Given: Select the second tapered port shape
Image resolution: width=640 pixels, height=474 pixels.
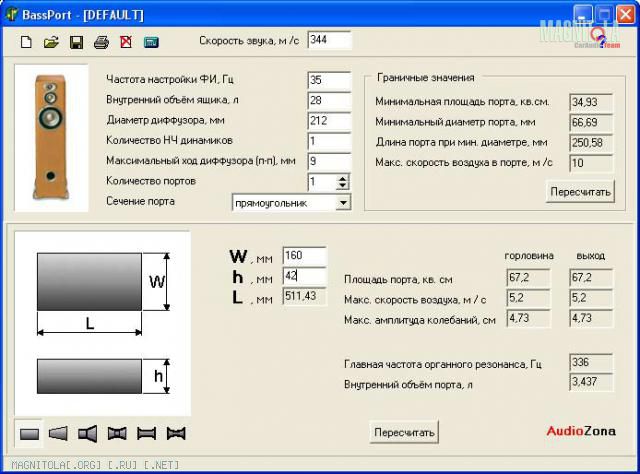Looking at the screenshot, I should pyautogui.click(x=59, y=433).
